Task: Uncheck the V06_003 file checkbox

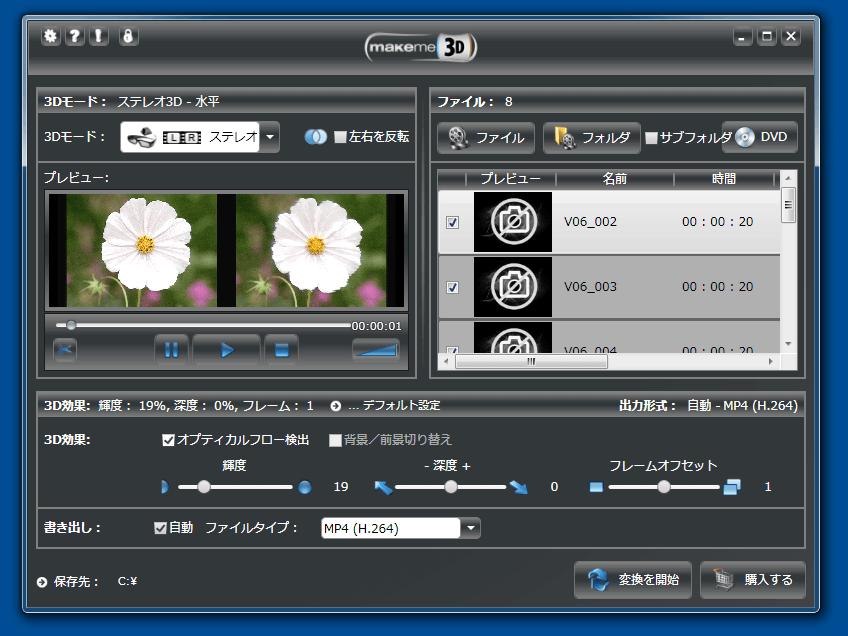Action: [x=453, y=287]
